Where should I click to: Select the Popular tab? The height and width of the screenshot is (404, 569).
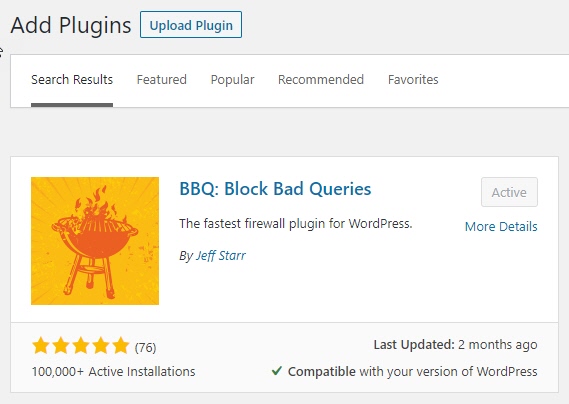coord(232,79)
